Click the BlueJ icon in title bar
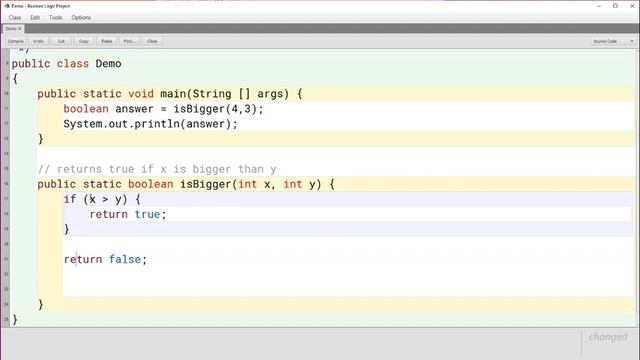The image size is (640, 360). [7, 6]
